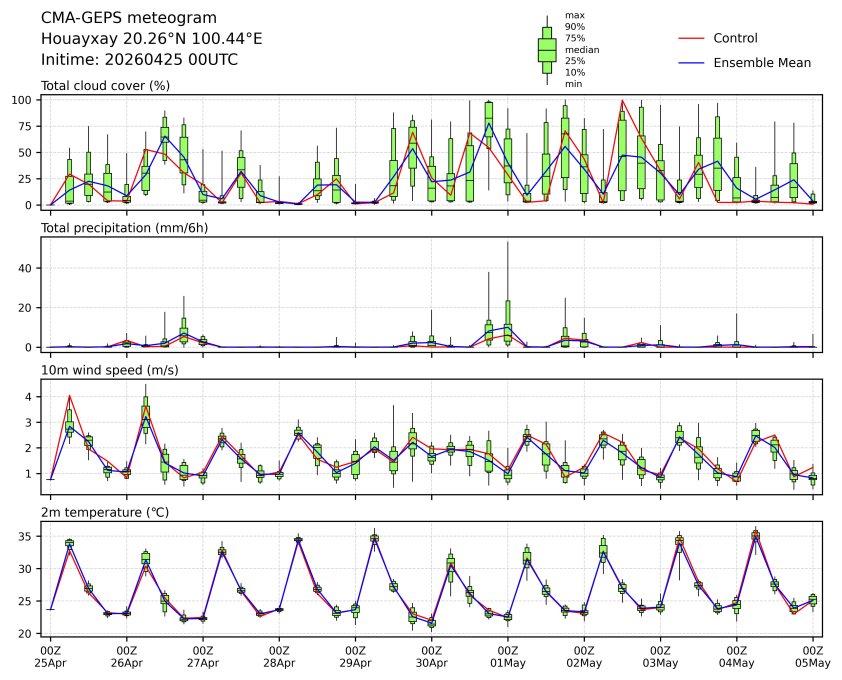Image resolution: width=842 pixels, height=680 pixels.
Task: Click the 'Initime: 20260425 00UTC' text
Action: click(x=139, y=60)
